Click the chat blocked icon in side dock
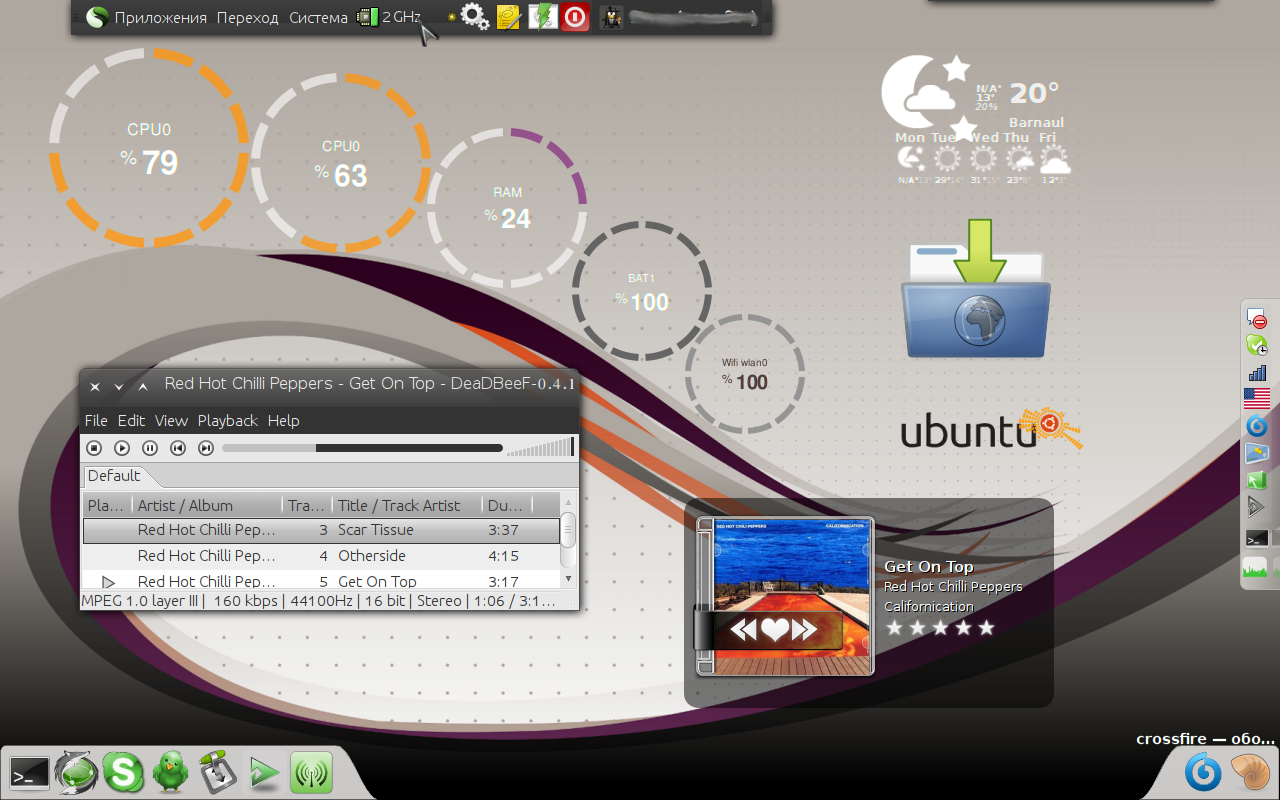The width and height of the screenshot is (1280, 800). click(x=1257, y=319)
